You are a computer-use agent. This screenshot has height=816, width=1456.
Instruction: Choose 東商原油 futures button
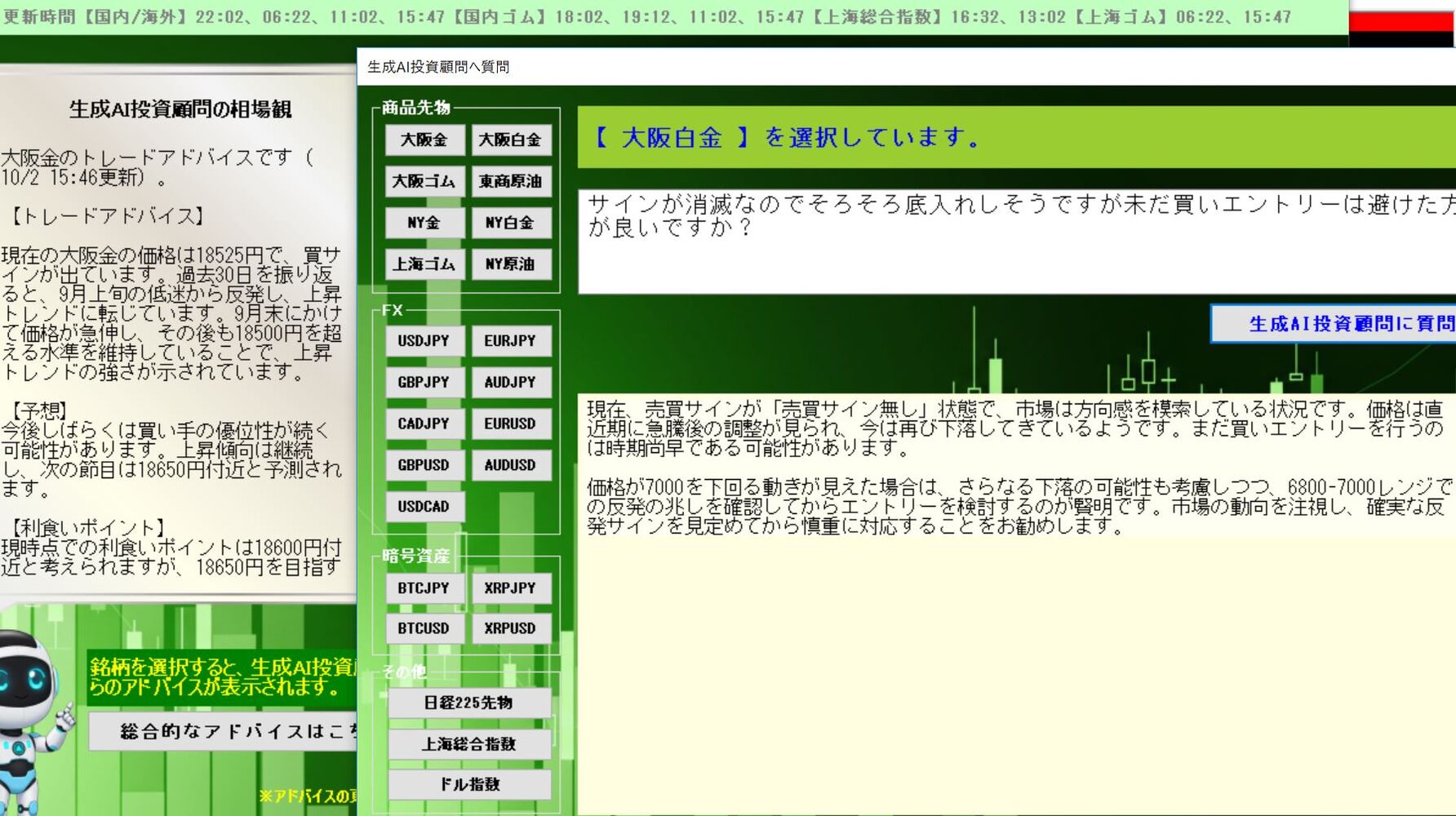[x=511, y=181]
